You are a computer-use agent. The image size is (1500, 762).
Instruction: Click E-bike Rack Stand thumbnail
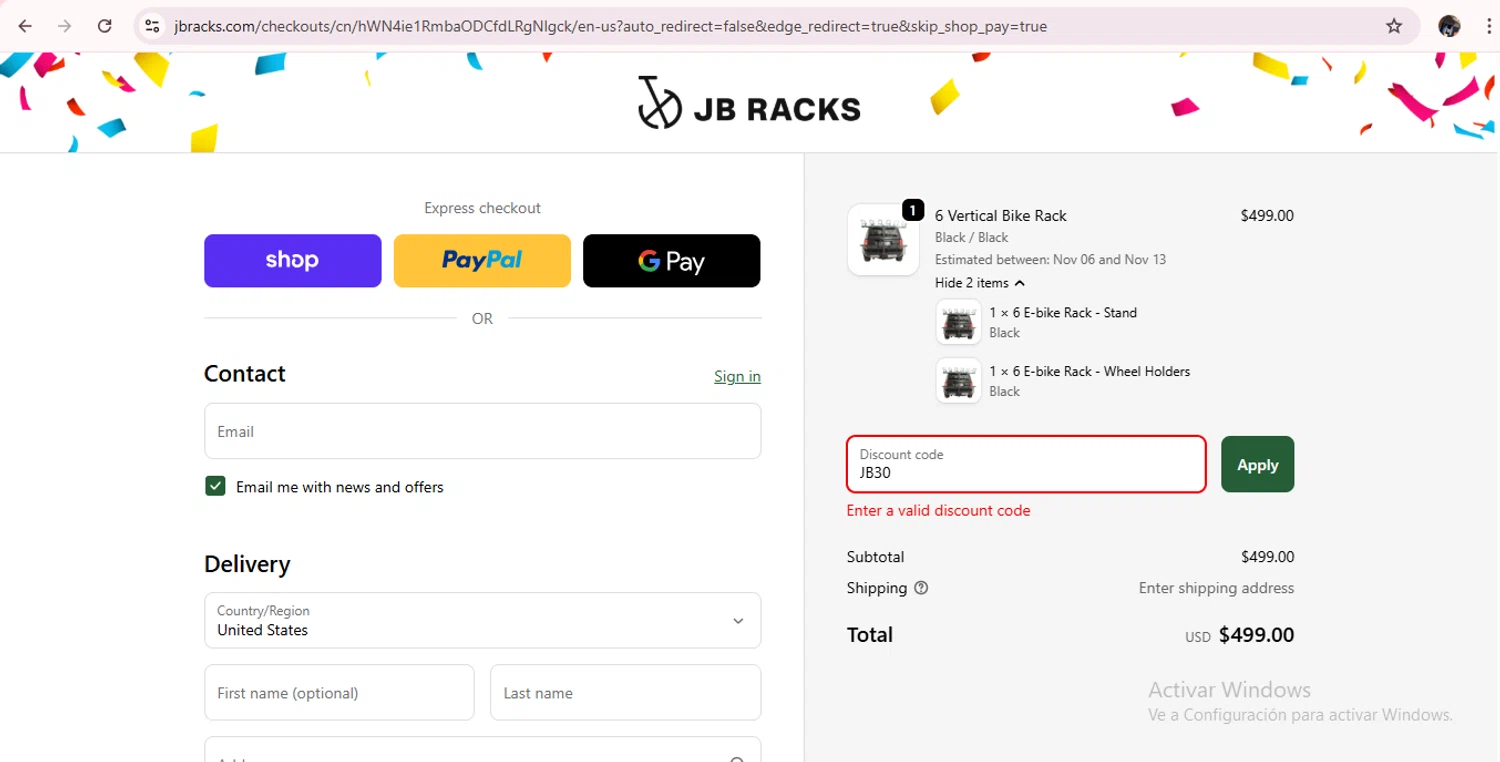[958, 322]
